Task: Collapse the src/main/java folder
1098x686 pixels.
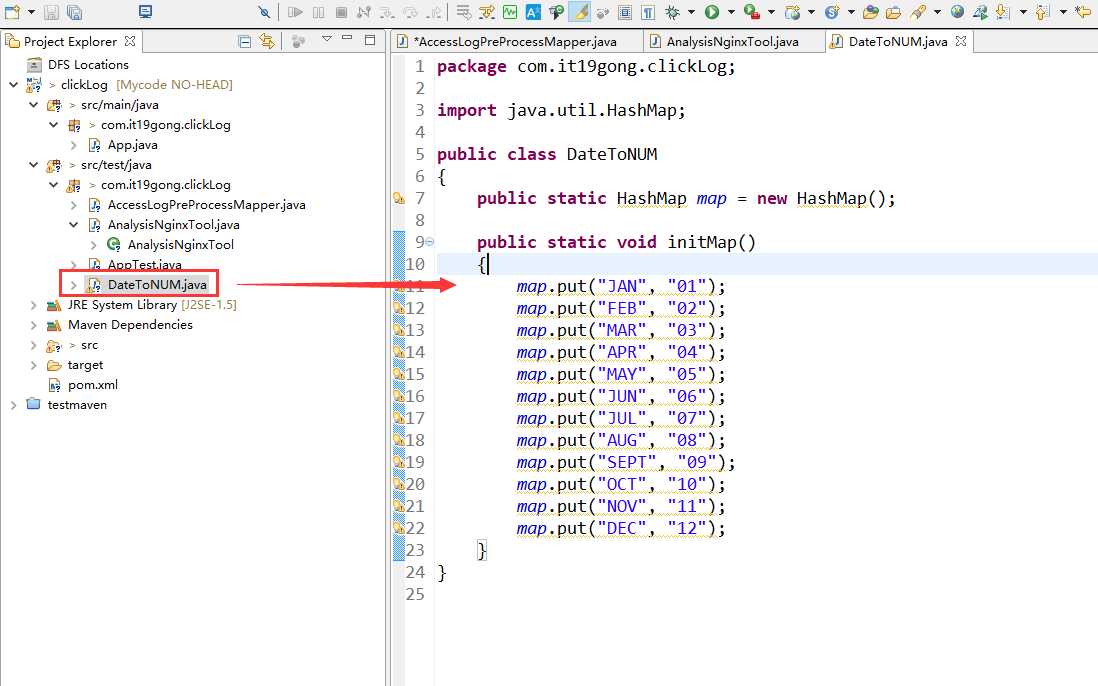Action: point(34,105)
